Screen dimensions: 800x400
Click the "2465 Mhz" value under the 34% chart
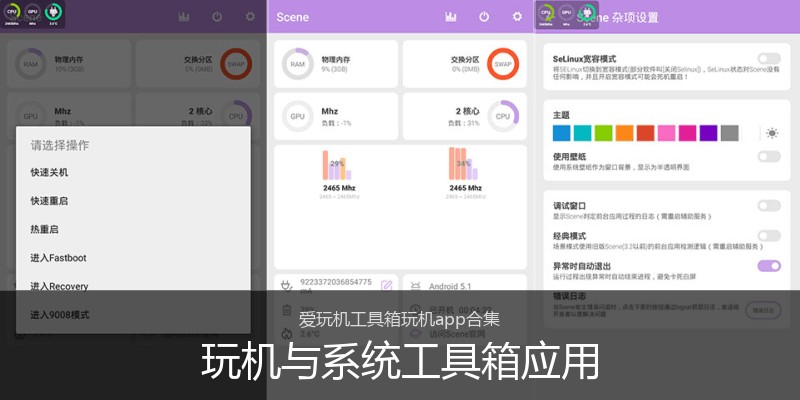[x=465, y=188]
